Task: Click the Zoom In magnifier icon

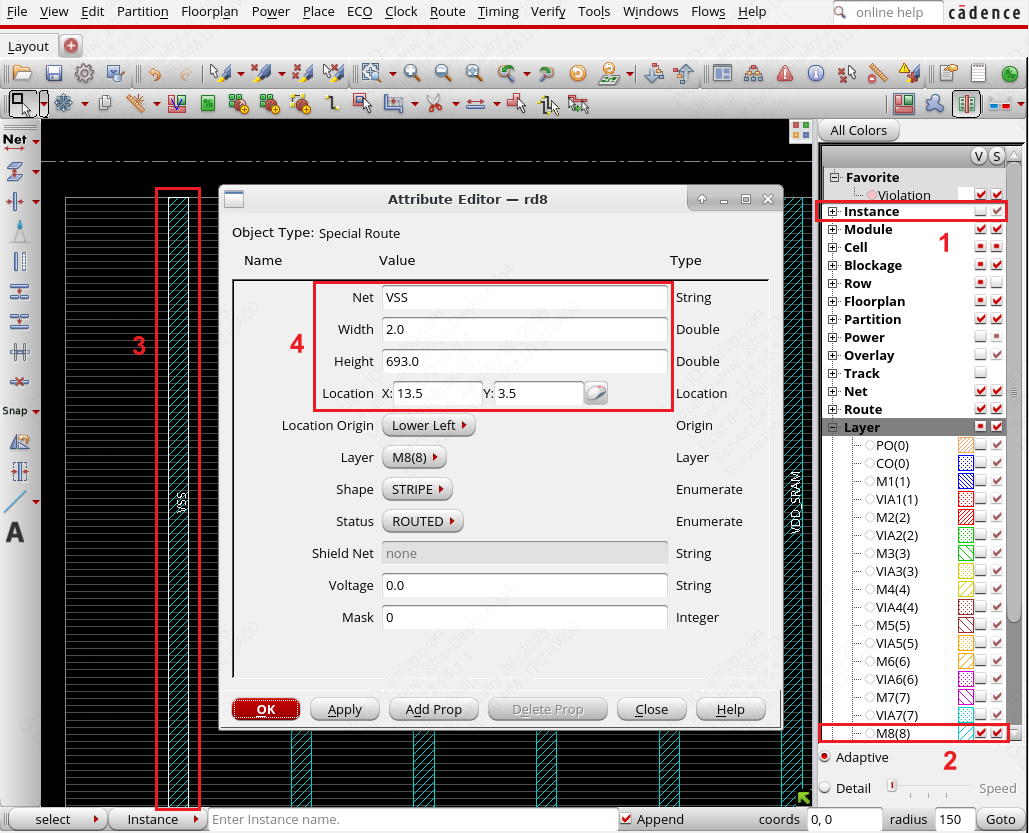Action: (411, 73)
